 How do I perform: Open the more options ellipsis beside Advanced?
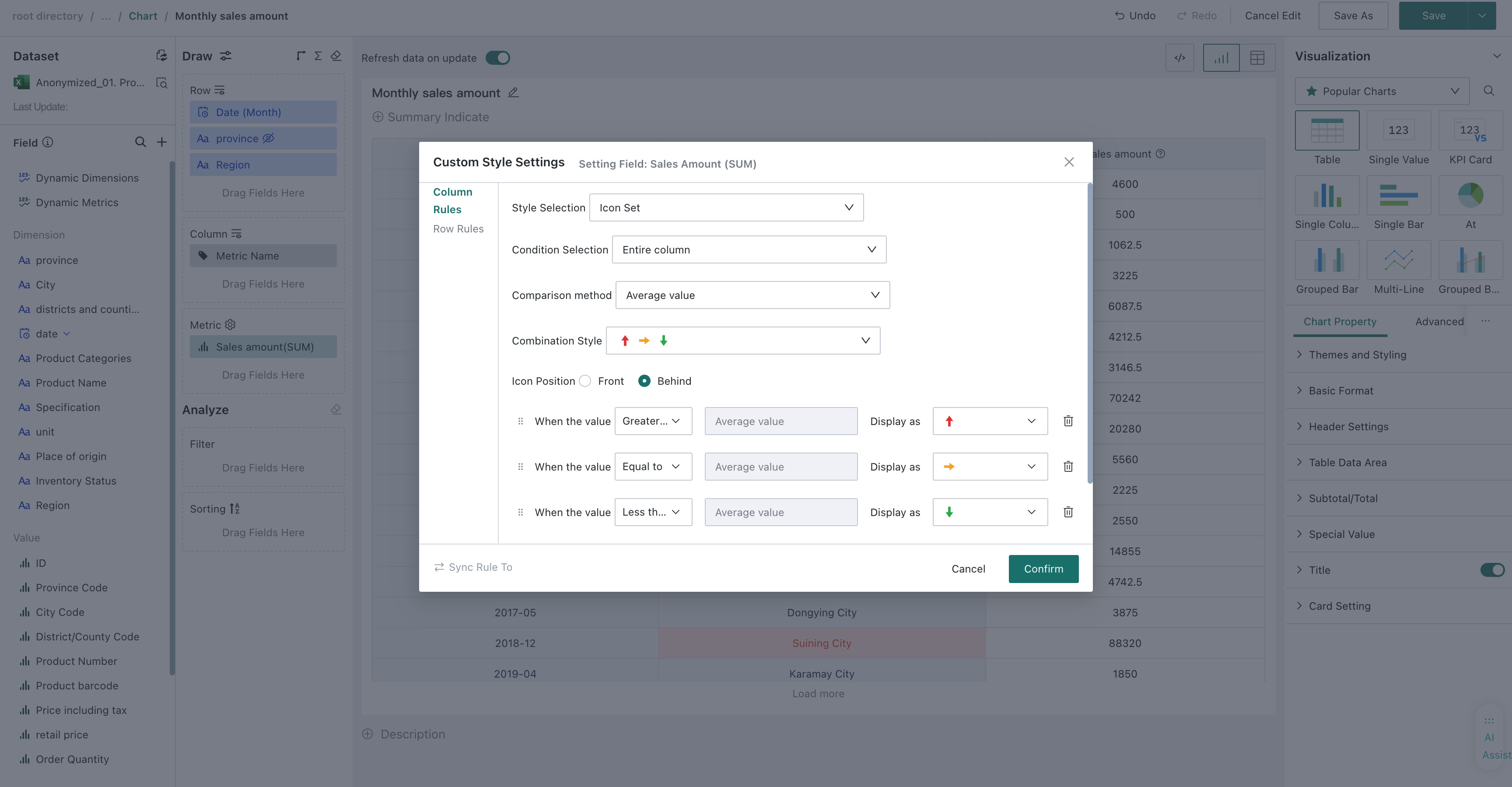1486,321
